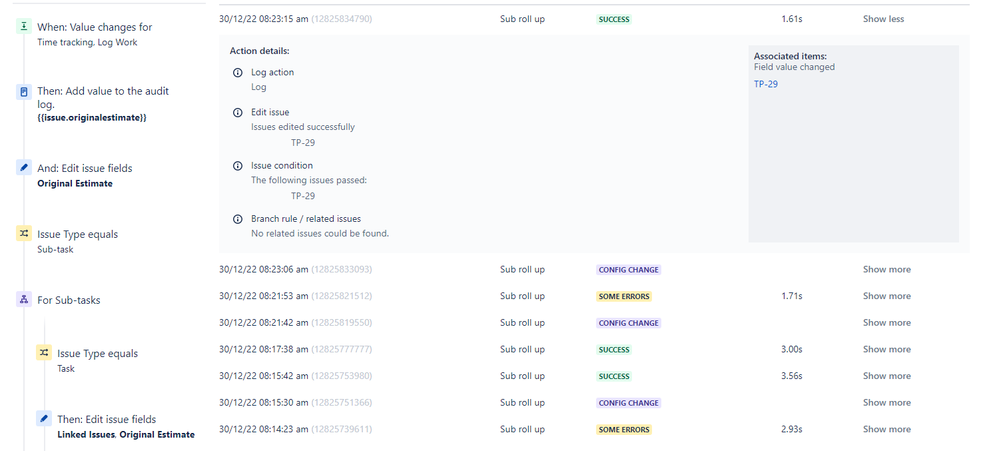Collapse the 08:23:15 entry with 'Show less'
999x451 pixels.
[x=883, y=19]
